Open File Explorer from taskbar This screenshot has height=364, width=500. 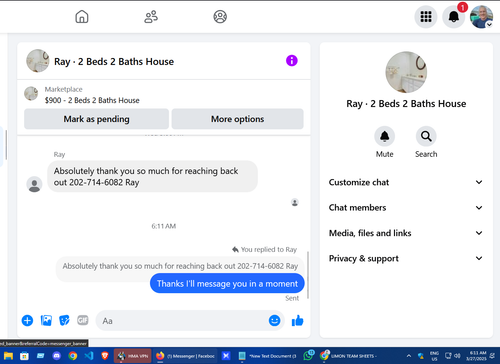click(x=8, y=356)
